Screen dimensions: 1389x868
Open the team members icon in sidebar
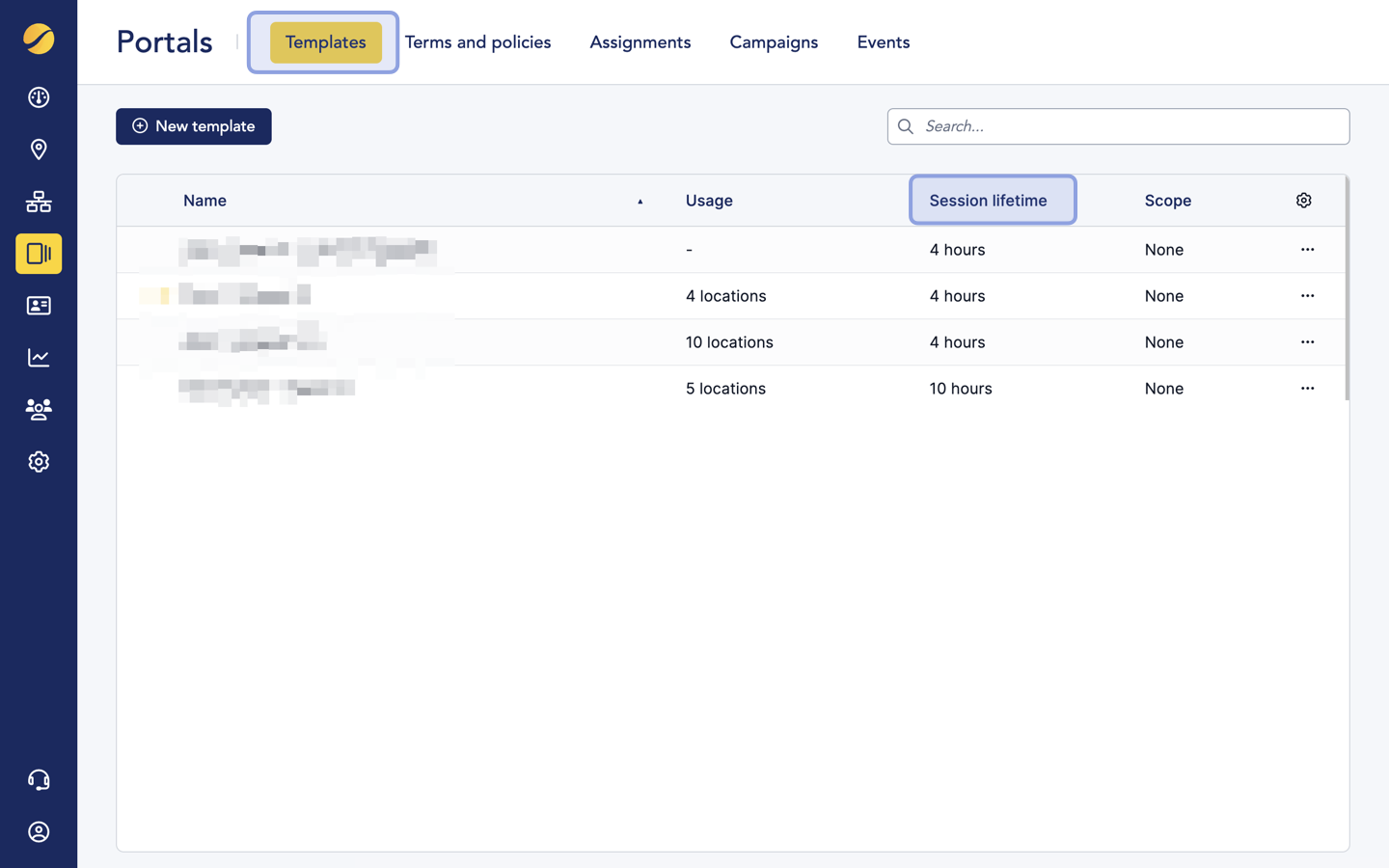click(x=39, y=409)
